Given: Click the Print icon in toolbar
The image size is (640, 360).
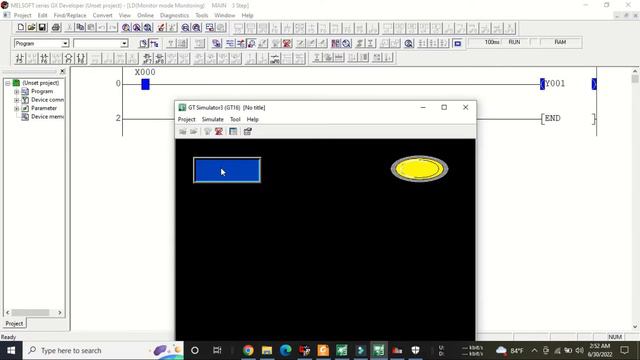Looking at the screenshot, I should [56, 27].
